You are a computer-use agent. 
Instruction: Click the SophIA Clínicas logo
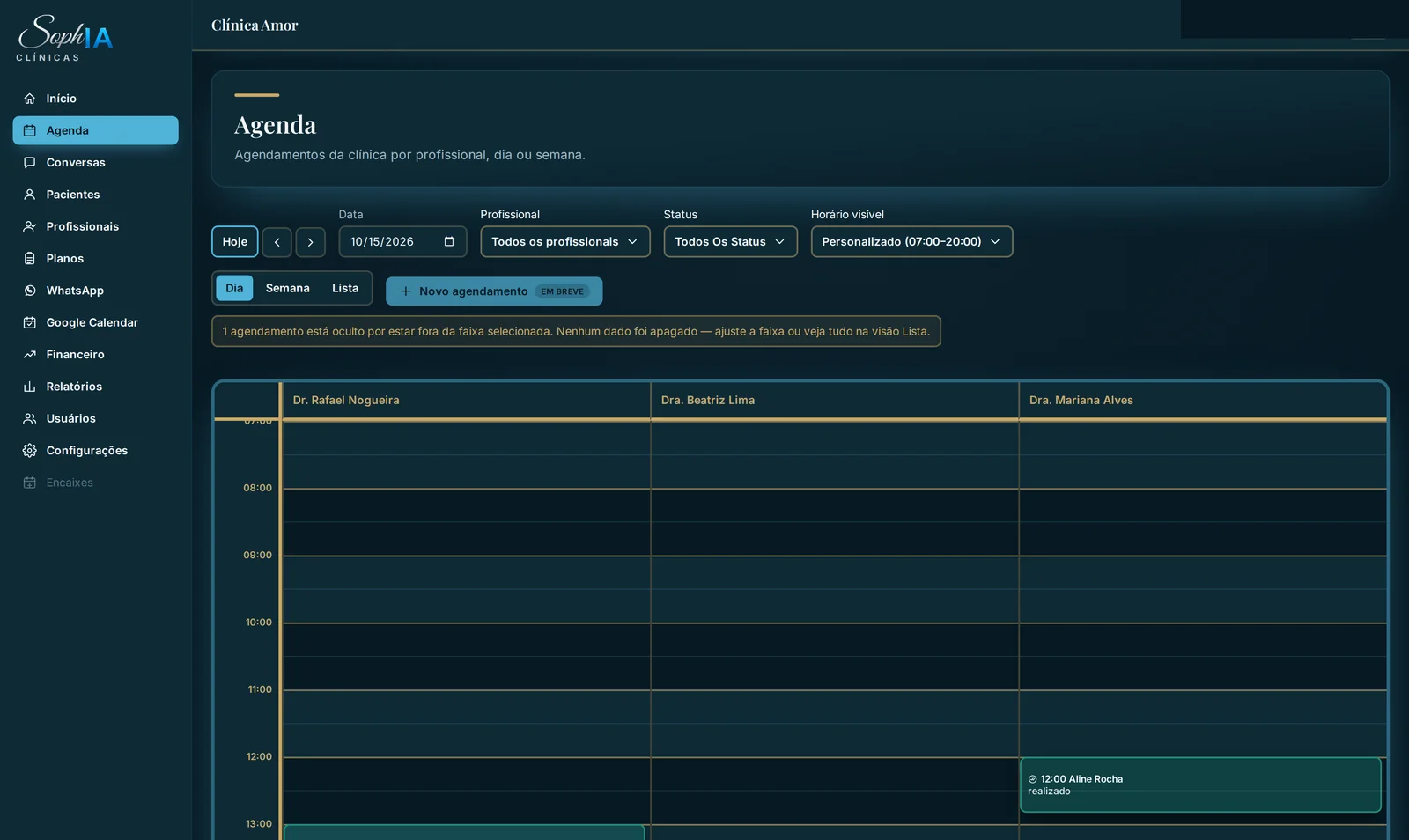tap(65, 39)
